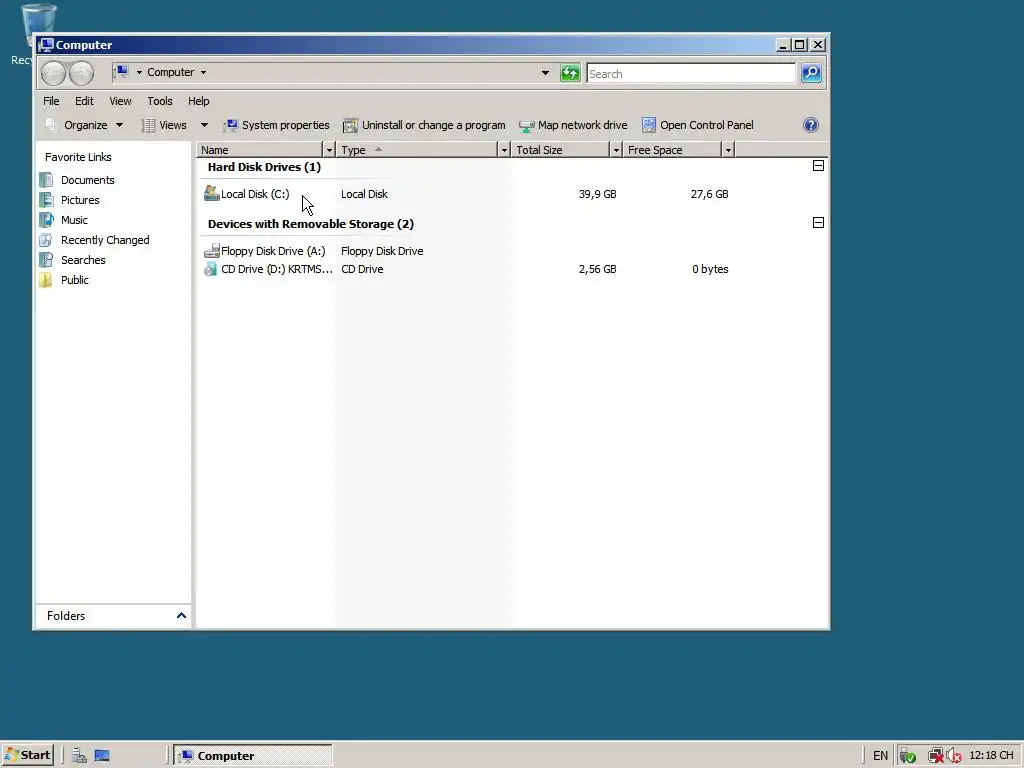The height and width of the screenshot is (768, 1024).
Task: Click Map network drive button
Action: [x=573, y=125]
